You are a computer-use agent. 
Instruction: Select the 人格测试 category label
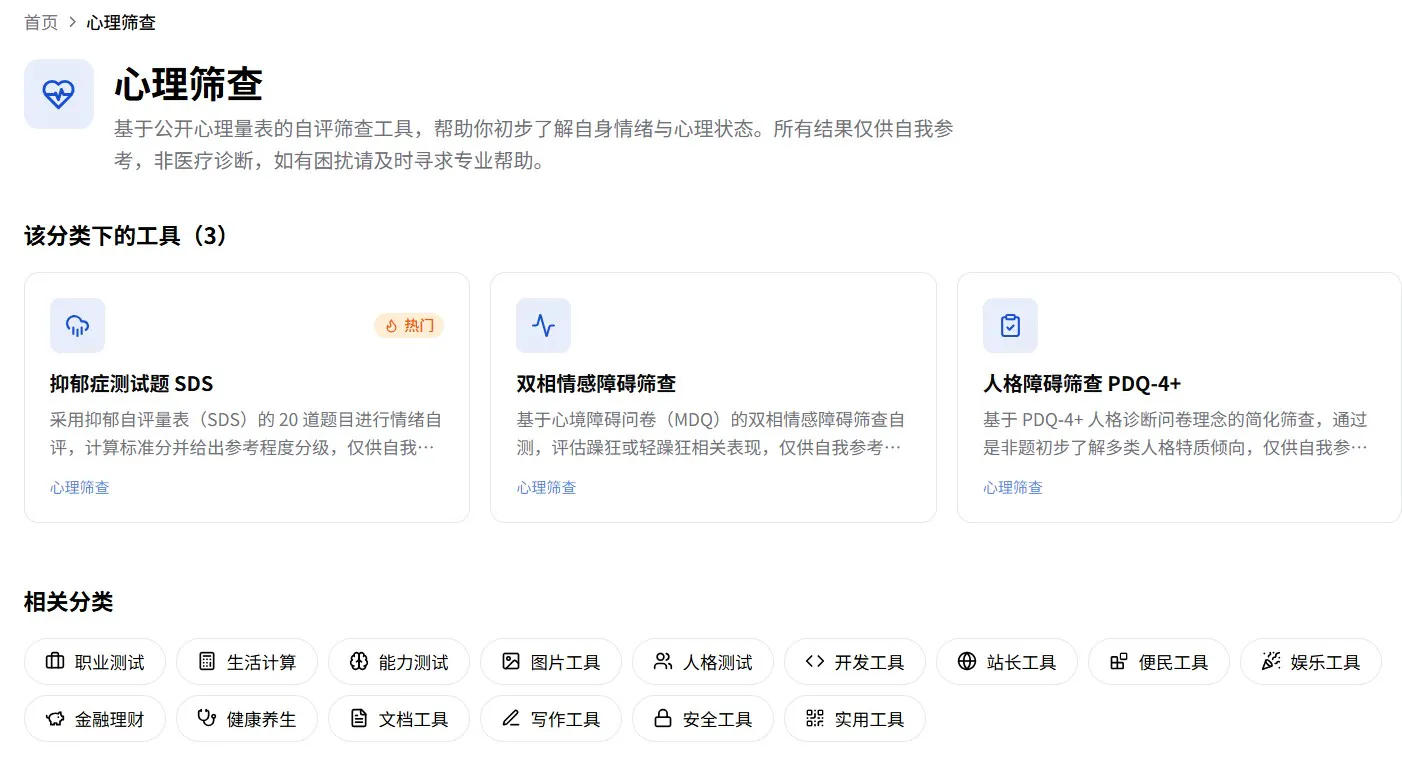[718, 662]
